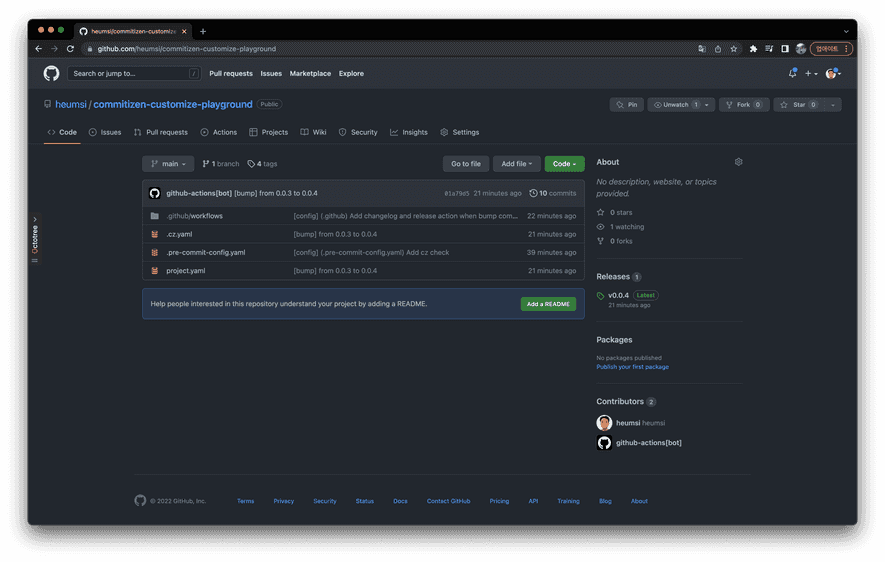Star the repository
This screenshot has height=562, width=885.
click(799, 104)
